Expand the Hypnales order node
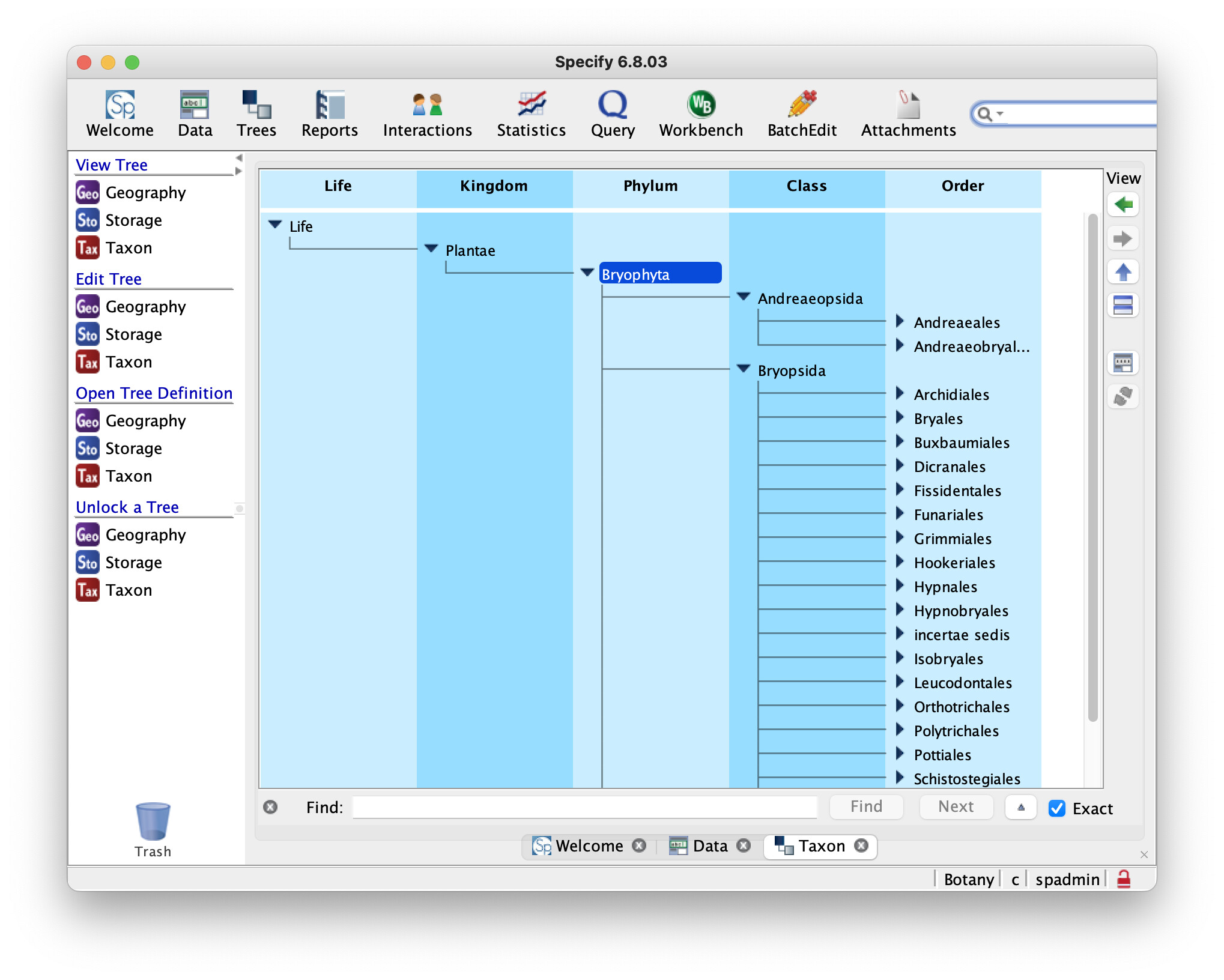The height and width of the screenshot is (980, 1224). [900, 585]
